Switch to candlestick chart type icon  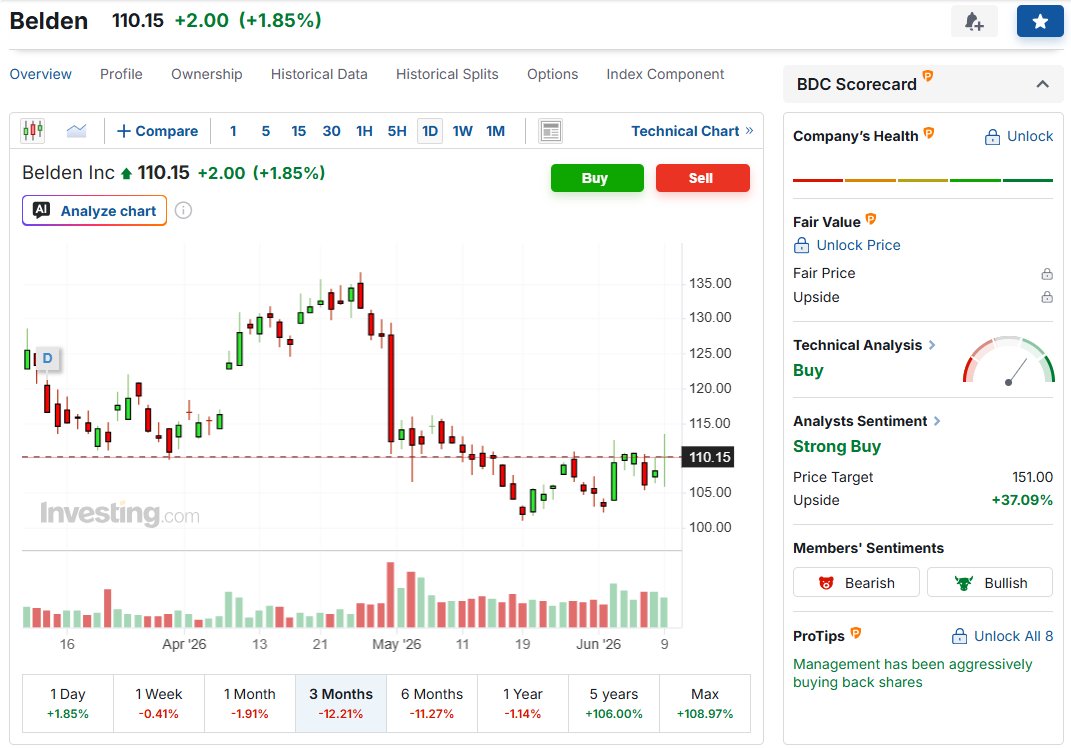(x=33, y=130)
